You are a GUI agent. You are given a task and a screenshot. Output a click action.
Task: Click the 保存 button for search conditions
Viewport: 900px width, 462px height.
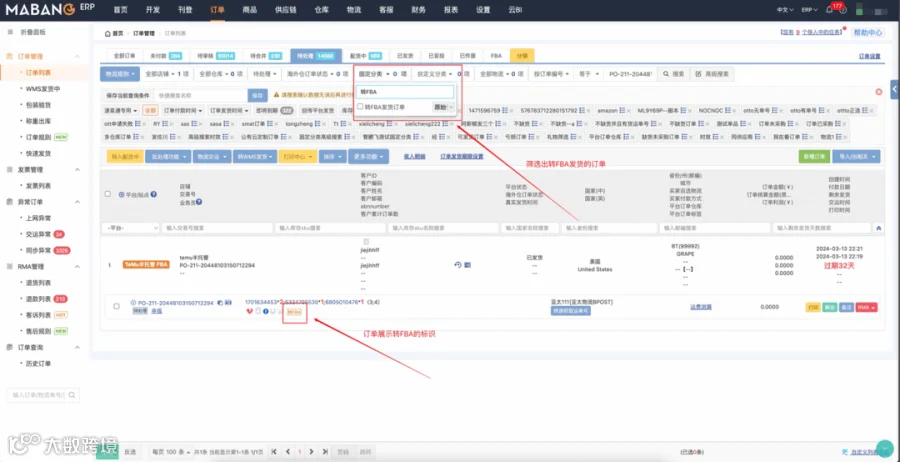(x=258, y=95)
